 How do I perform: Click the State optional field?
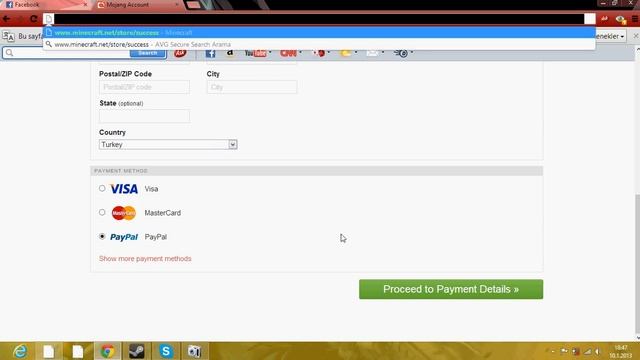click(x=144, y=116)
